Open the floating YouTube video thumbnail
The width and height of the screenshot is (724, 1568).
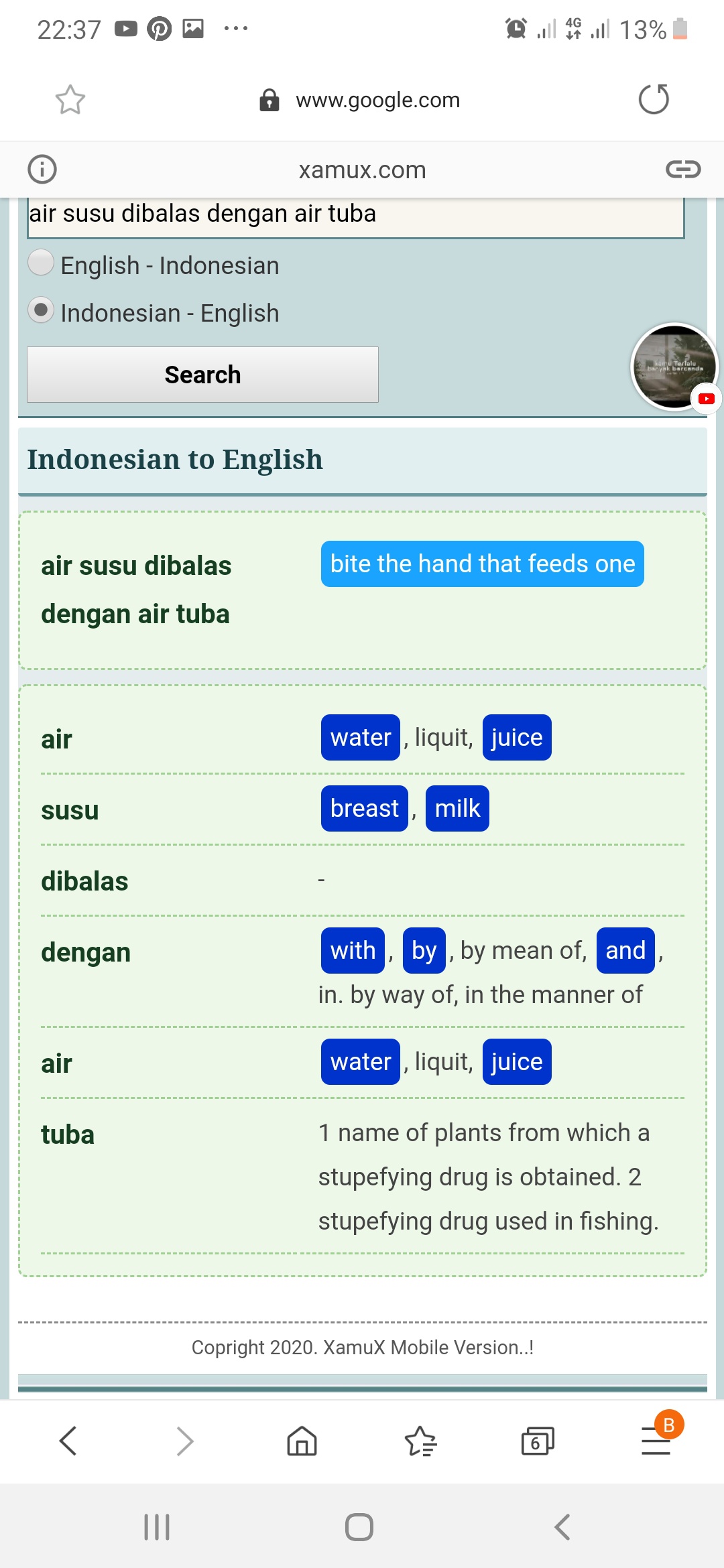672,368
